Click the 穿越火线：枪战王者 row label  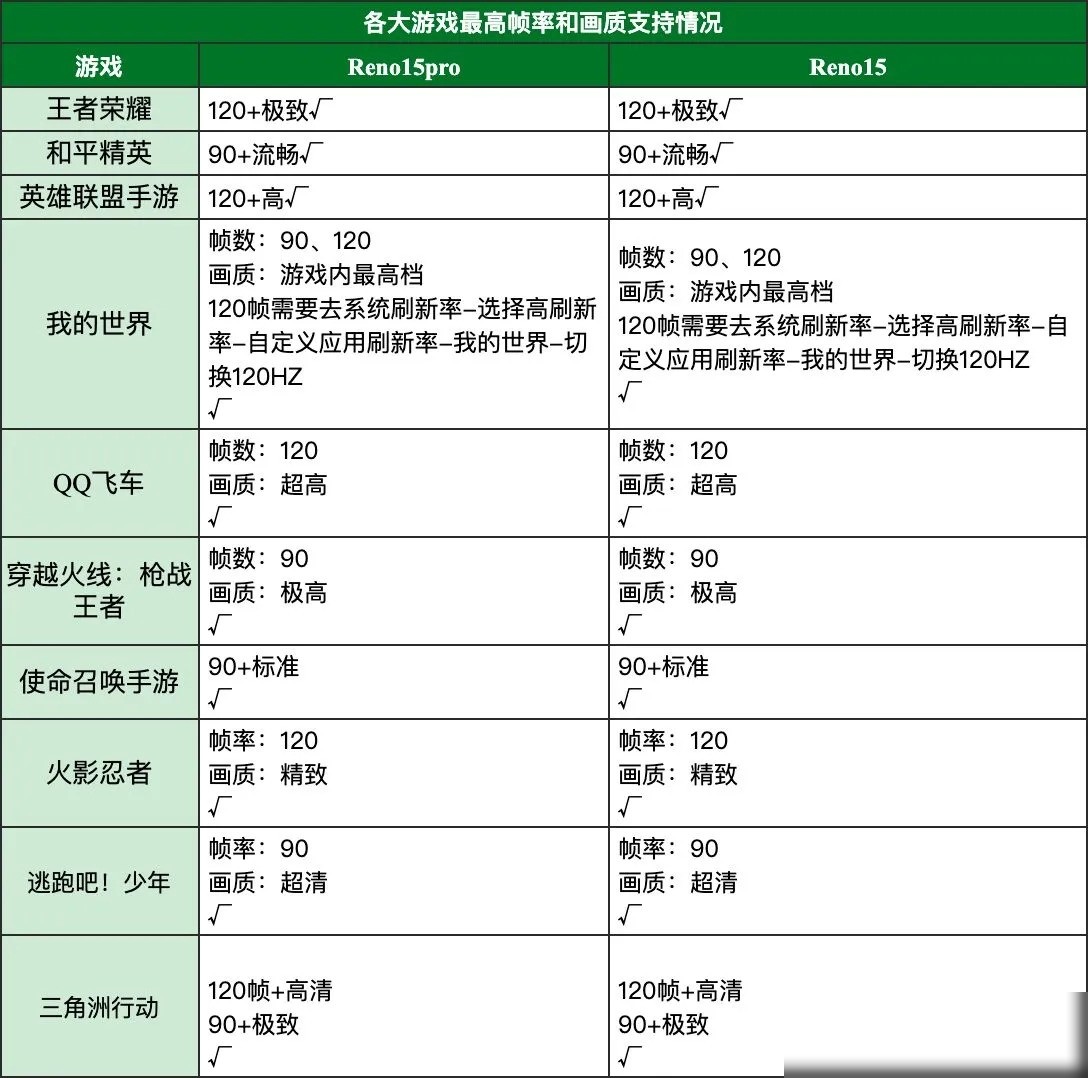tap(99, 590)
